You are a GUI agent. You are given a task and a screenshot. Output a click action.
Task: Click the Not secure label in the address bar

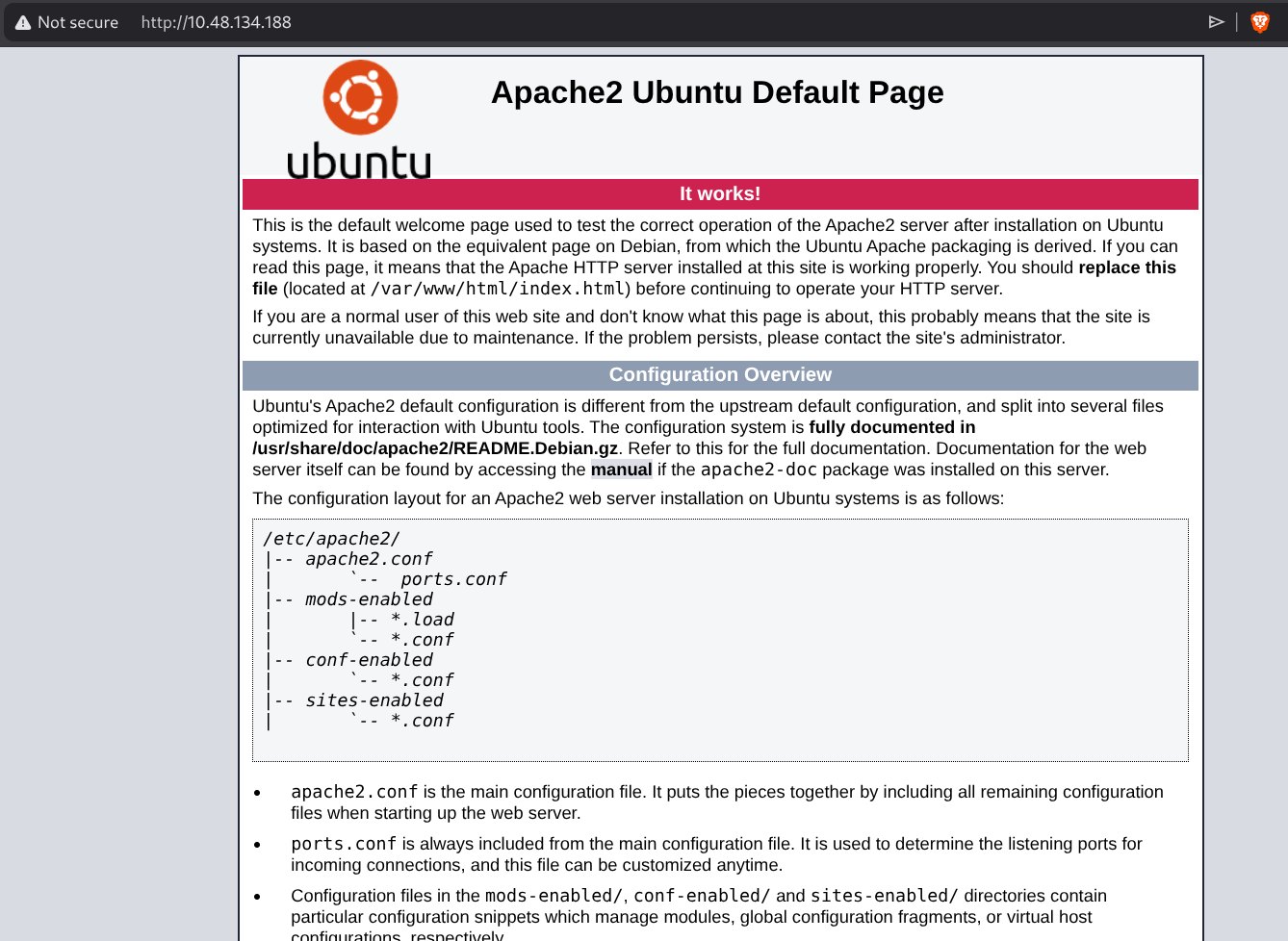tap(77, 22)
